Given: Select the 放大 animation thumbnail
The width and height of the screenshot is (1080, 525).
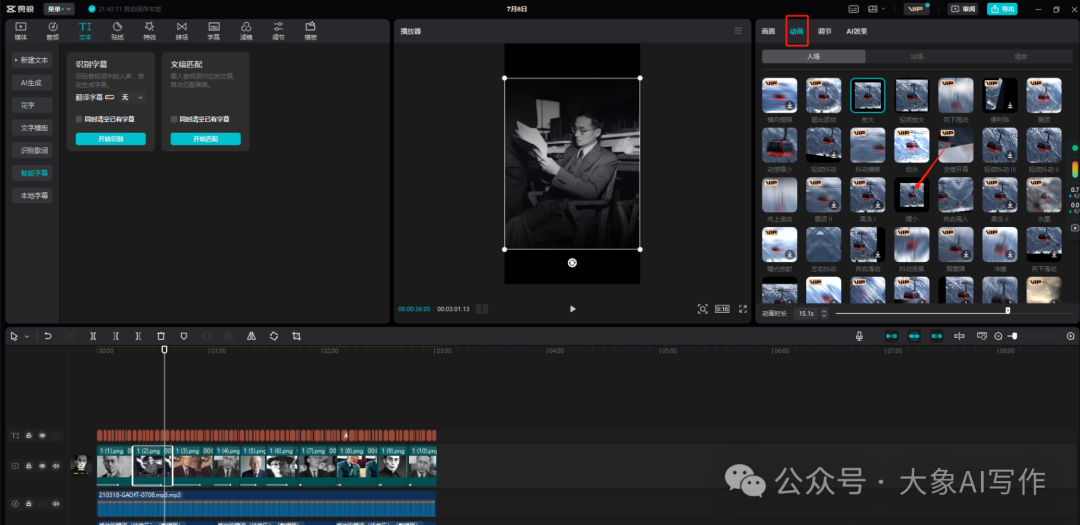Looking at the screenshot, I should pos(867,95).
